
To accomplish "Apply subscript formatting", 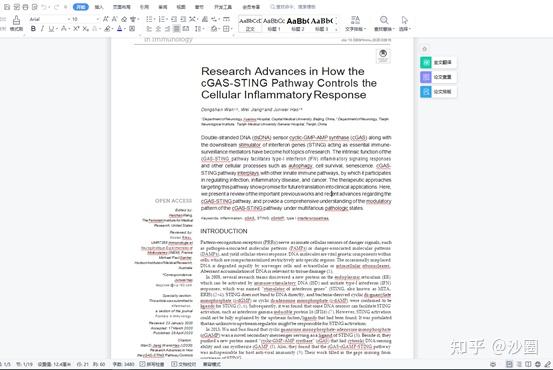I will pos(85,29).
